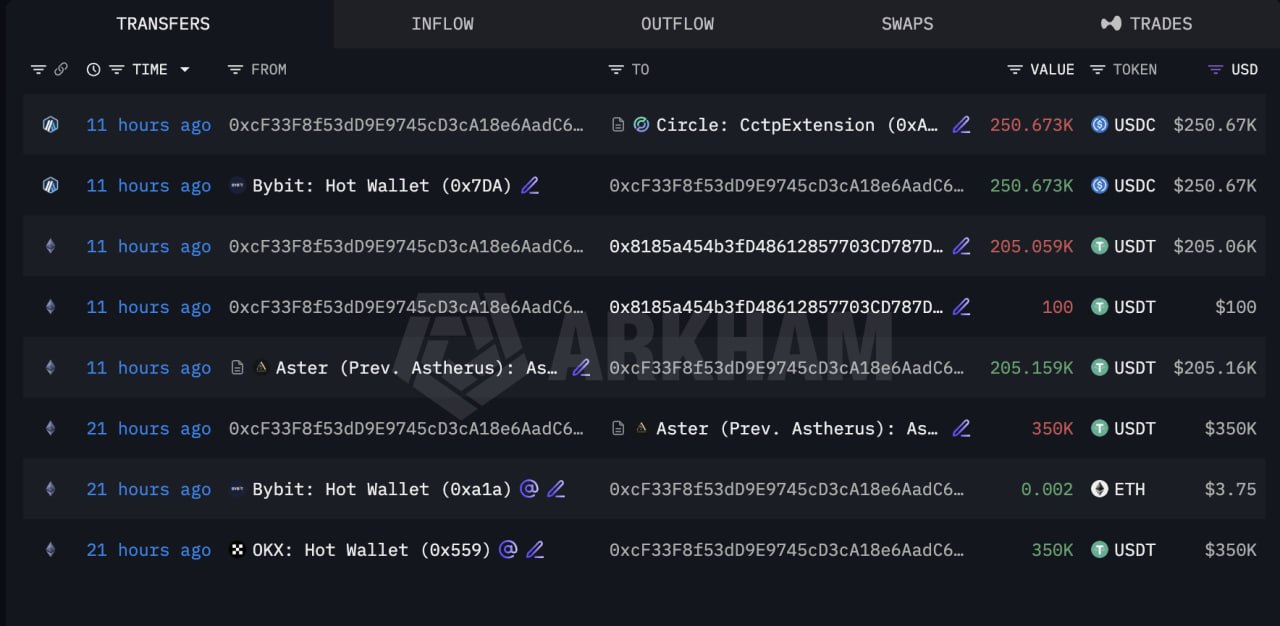The height and width of the screenshot is (626, 1280).
Task: Click the chain link icon in header
Action: (x=61, y=69)
